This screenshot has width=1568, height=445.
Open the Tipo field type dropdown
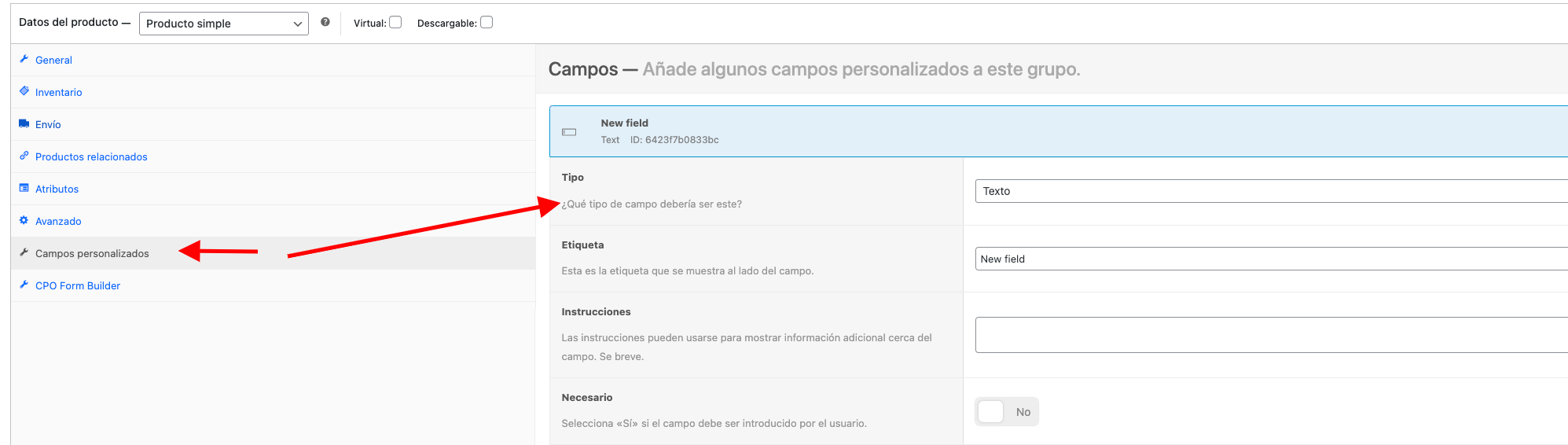click(1271, 191)
